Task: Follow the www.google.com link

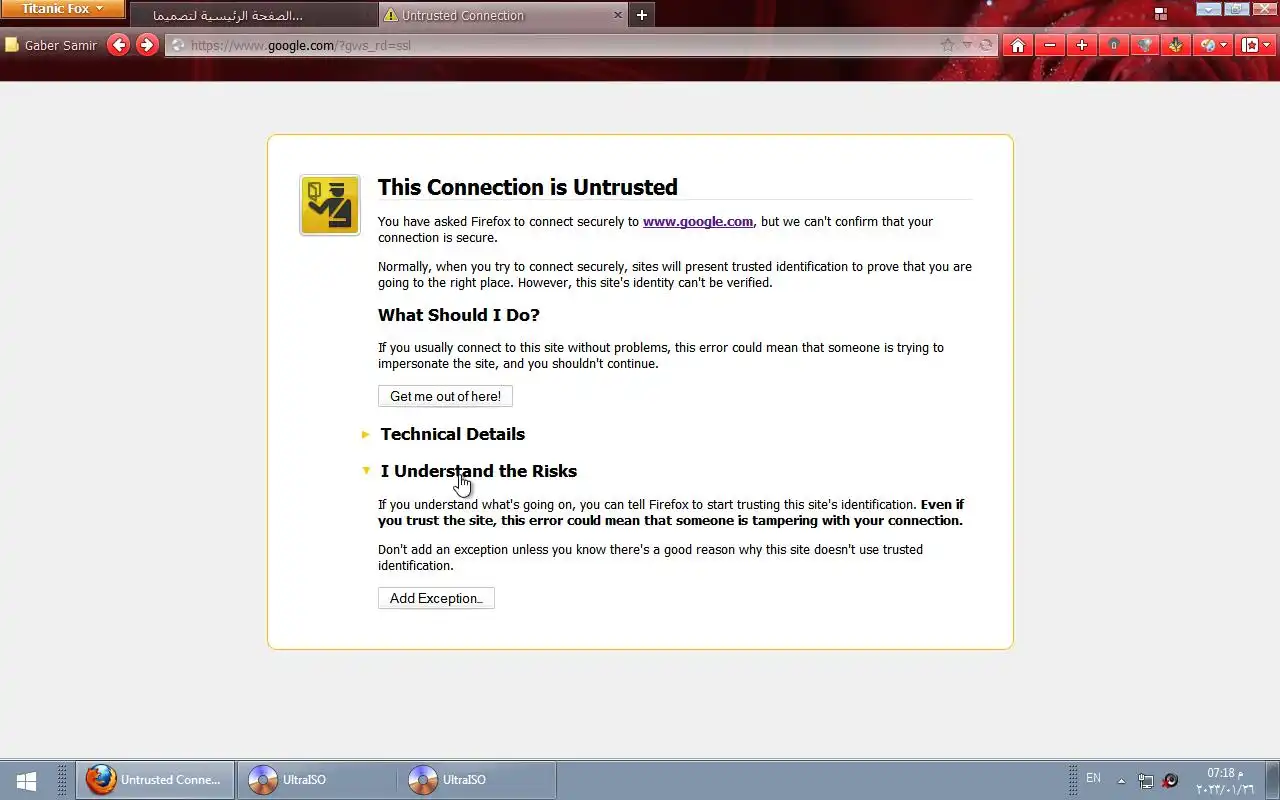Action: click(x=697, y=222)
